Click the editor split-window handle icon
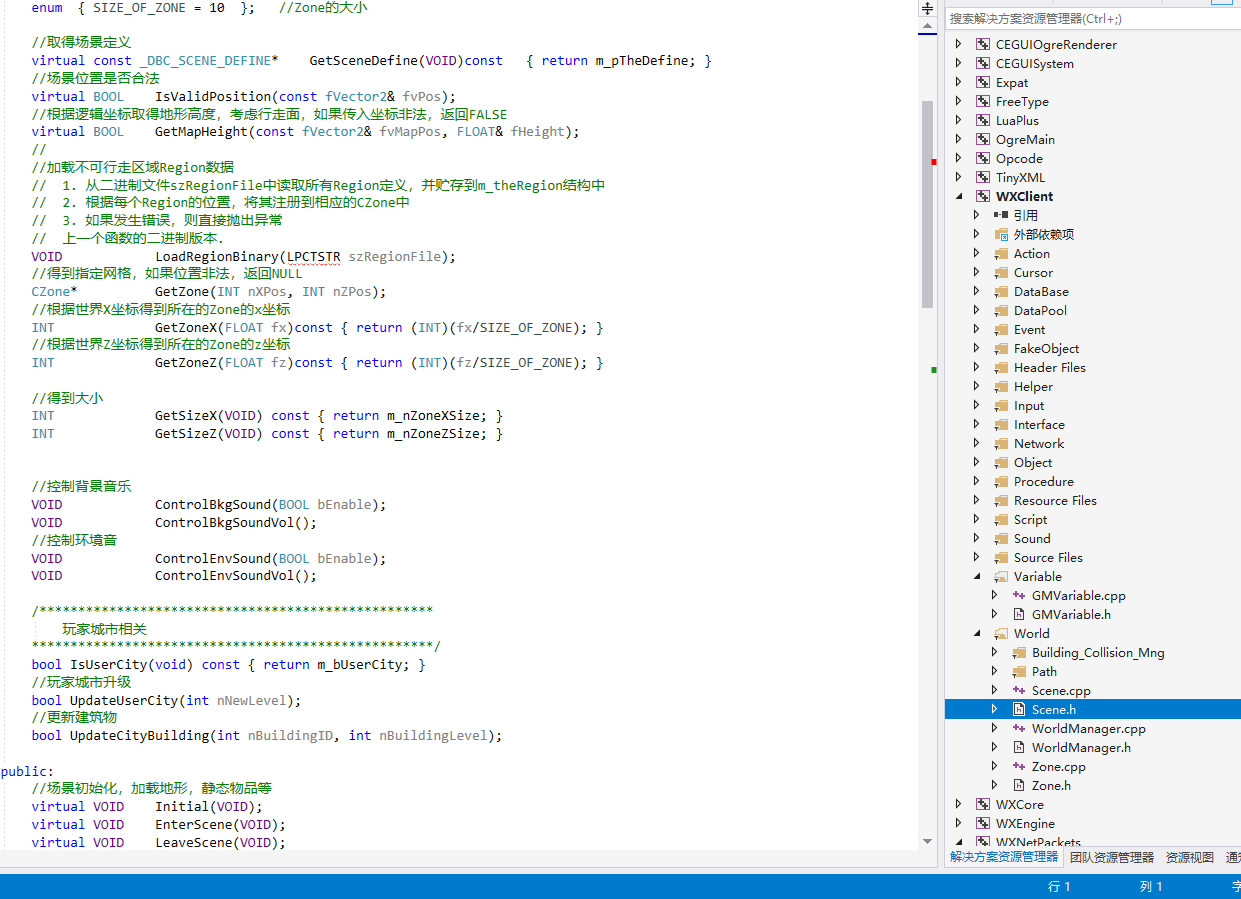1241x899 pixels. [927, 8]
